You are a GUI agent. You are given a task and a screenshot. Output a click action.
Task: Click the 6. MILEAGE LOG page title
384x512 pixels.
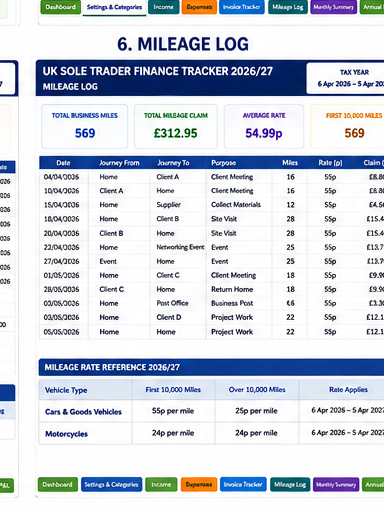point(183,44)
